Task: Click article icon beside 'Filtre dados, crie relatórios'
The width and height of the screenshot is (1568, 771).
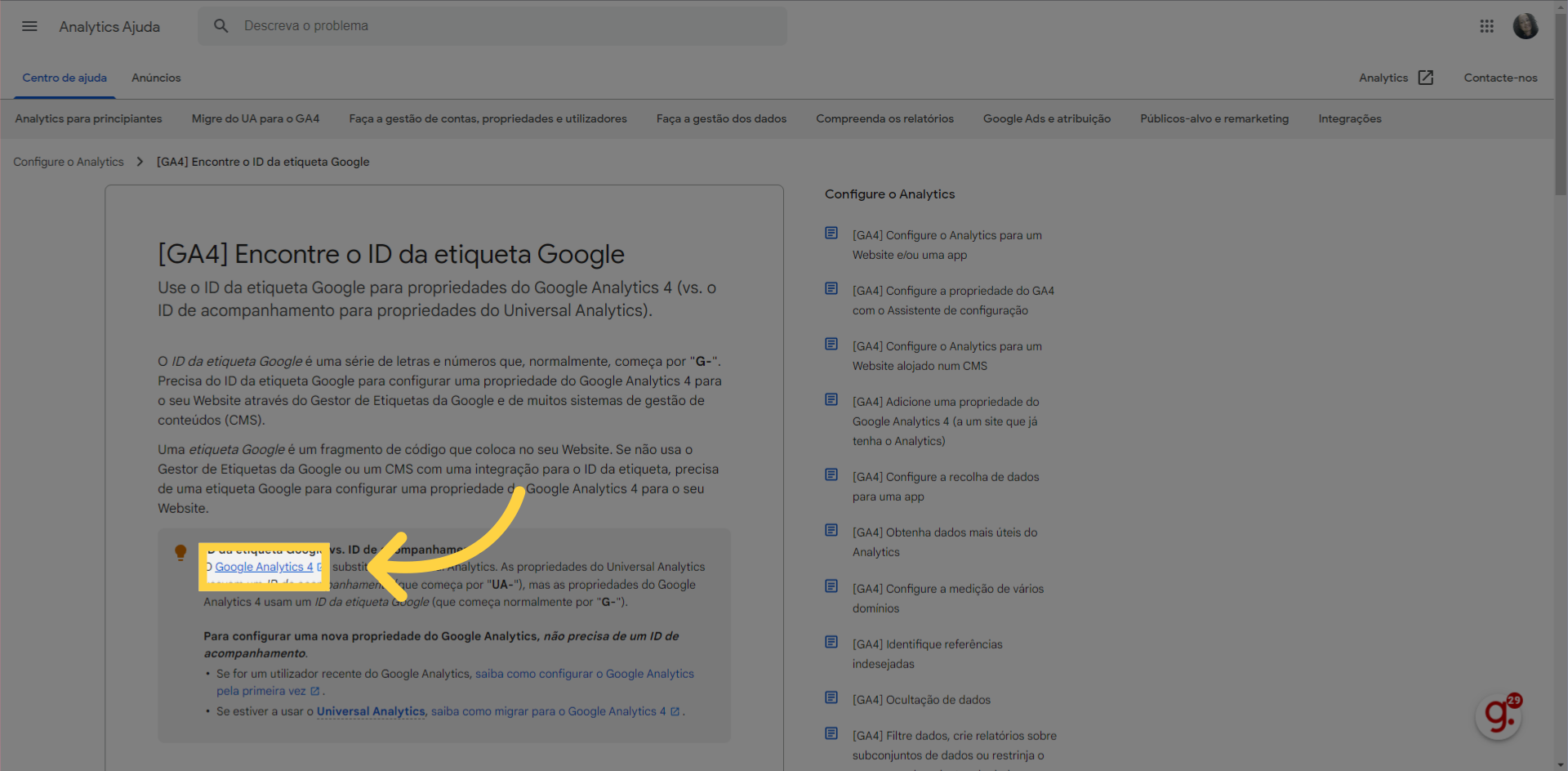Action: (x=831, y=734)
